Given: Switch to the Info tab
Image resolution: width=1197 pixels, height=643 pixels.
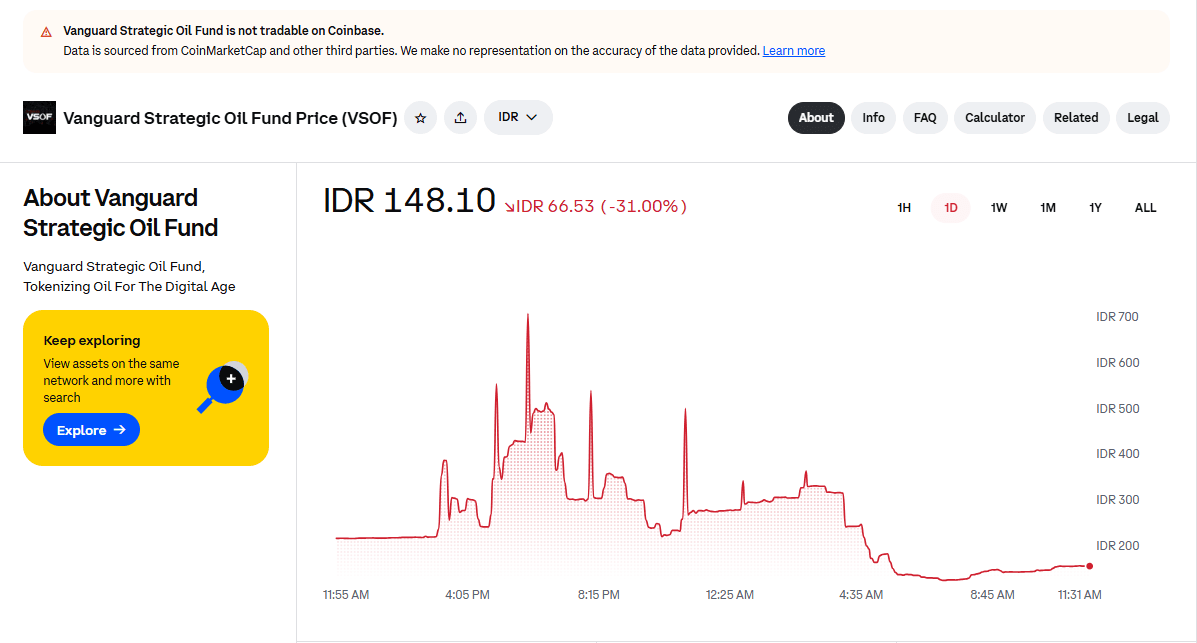Looking at the screenshot, I should [x=873, y=118].
